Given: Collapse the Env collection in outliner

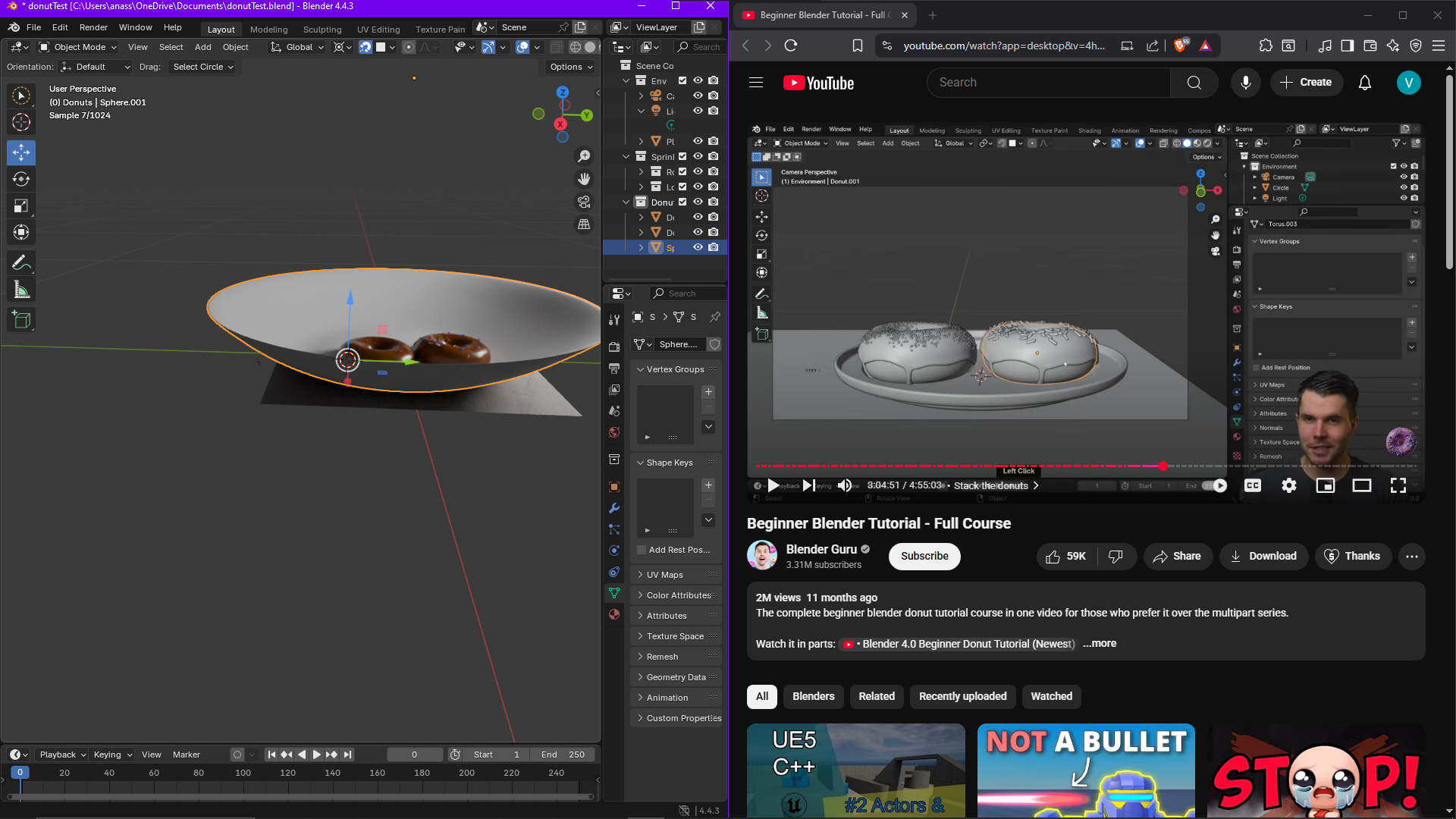Looking at the screenshot, I should pyautogui.click(x=626, y=80).
